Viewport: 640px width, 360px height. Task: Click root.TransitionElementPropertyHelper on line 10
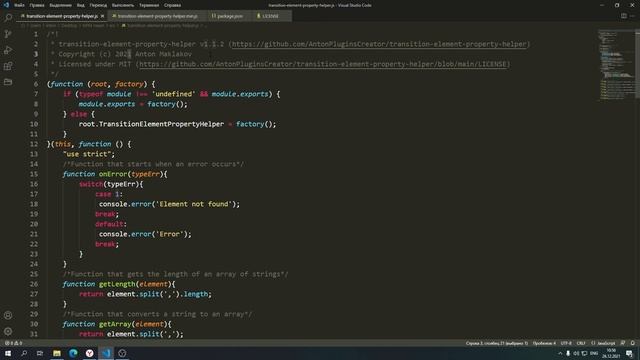[151, 124]
